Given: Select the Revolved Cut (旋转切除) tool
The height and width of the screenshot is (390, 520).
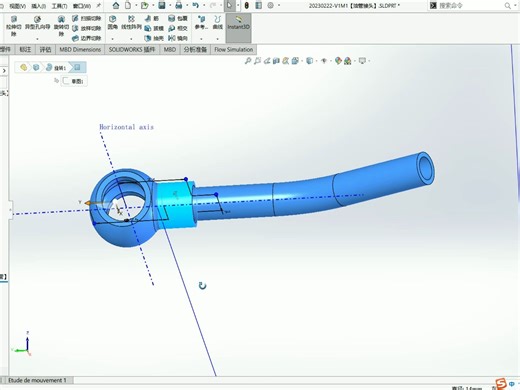Looking at the screenshot, I should tap(61, 26).
